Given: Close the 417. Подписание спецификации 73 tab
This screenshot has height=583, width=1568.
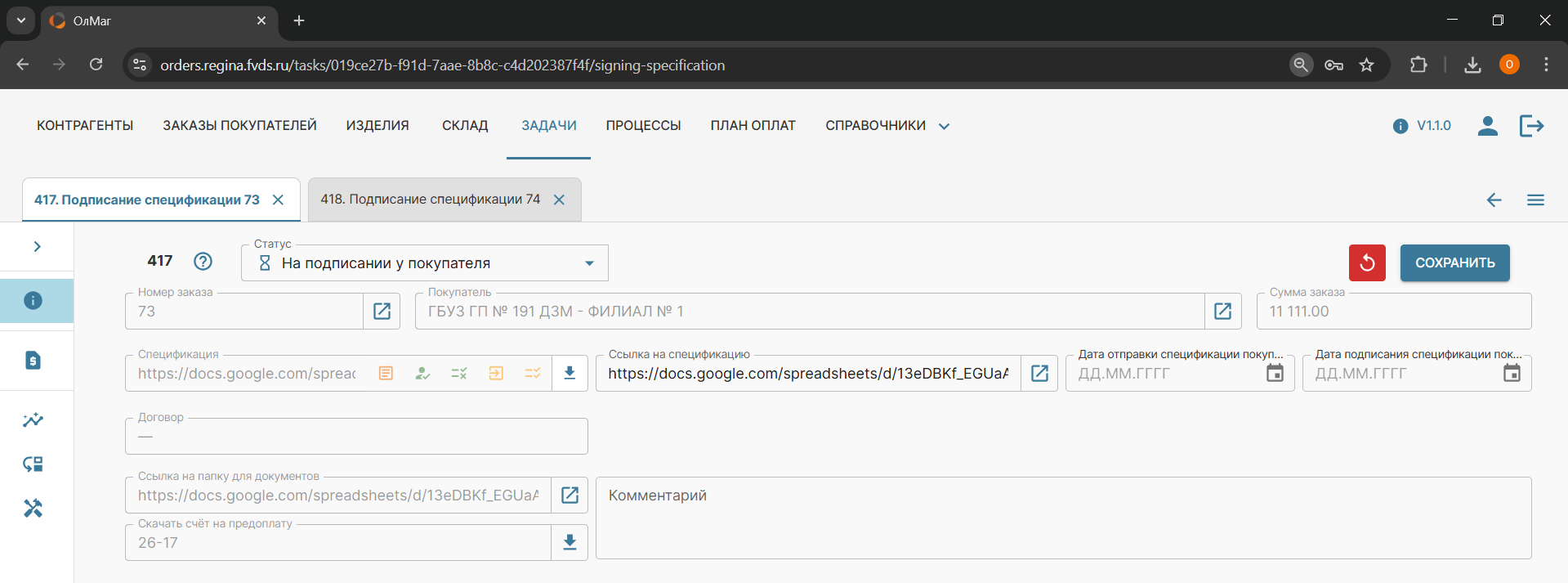Looking at the screenshot, I should point(278,200).
